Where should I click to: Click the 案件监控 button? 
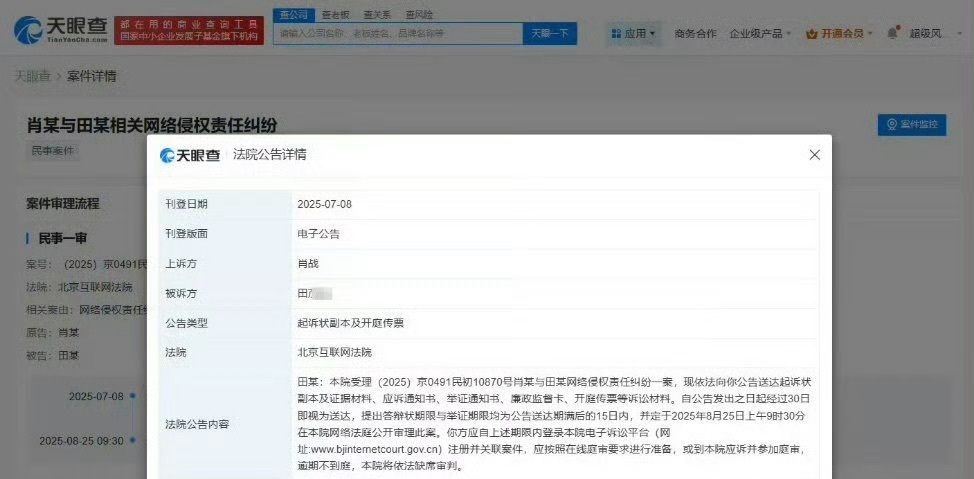(x=912, y=124)
